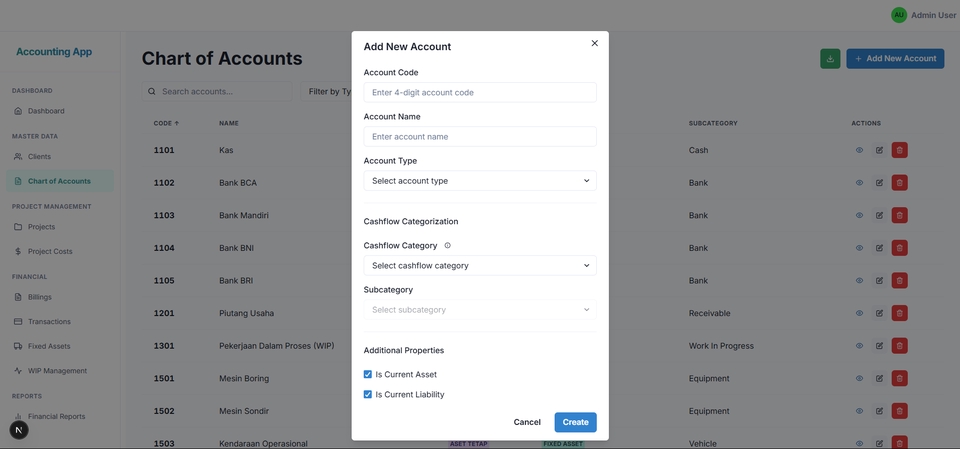The width and height of the screenshot is (960, 449).
Task: Open WIP Management in the sidebar
Action: coord(60,371)
